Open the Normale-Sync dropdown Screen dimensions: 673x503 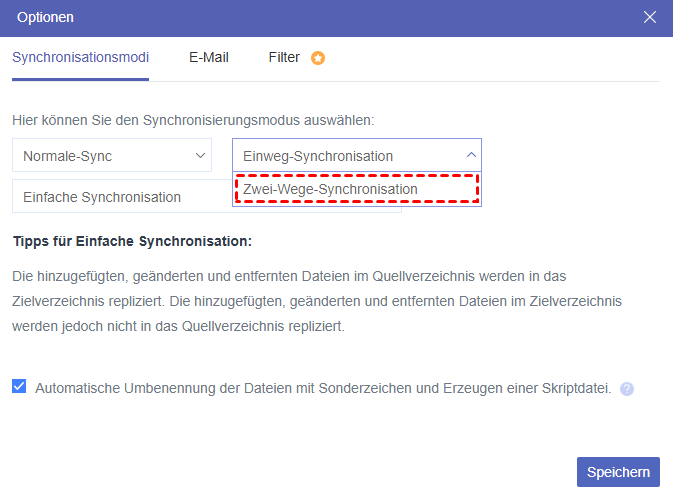tap(112, 155)
